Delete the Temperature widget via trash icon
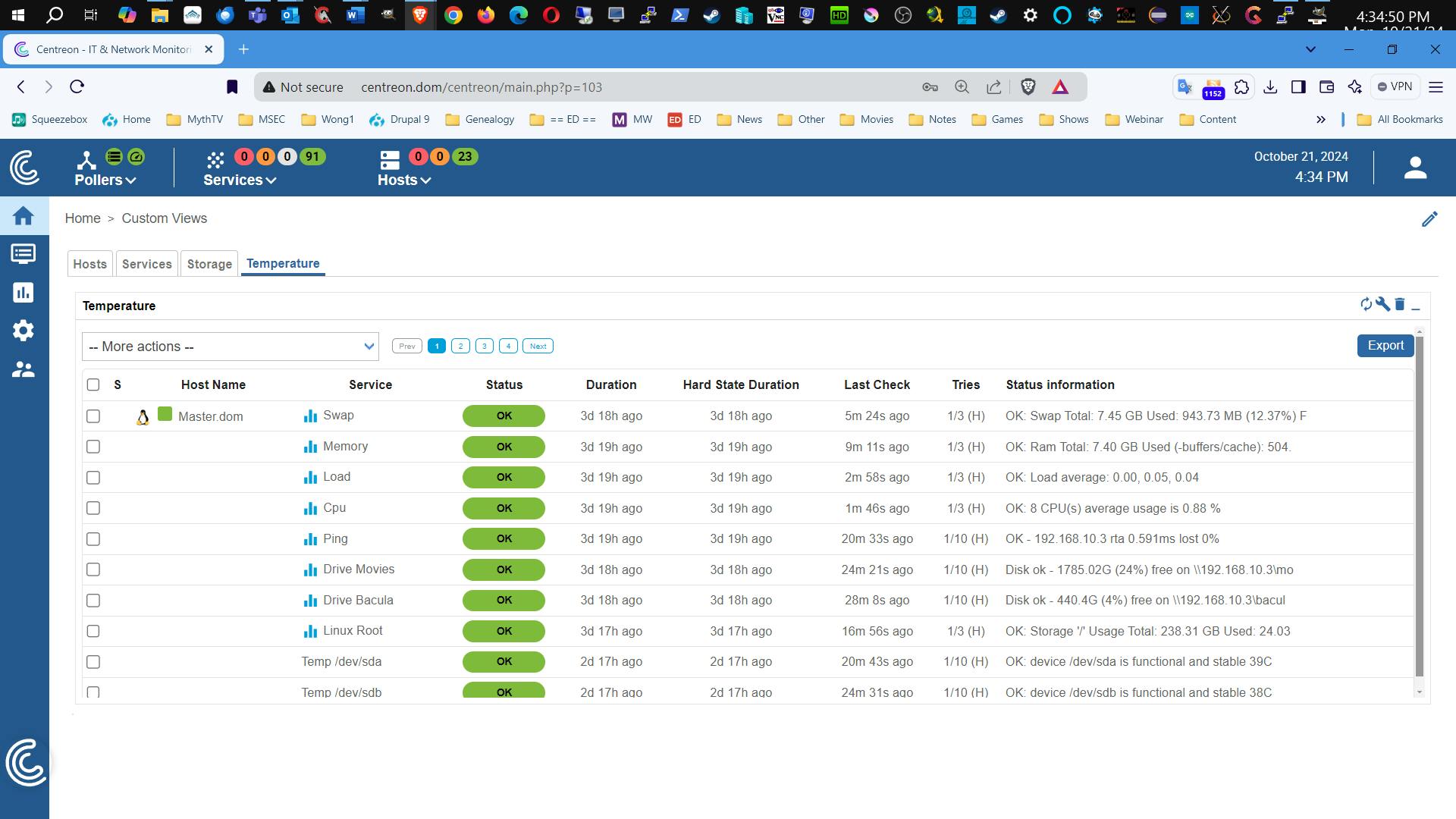The height and width of the screenshot is (819, 1456). pos(1400,304)
